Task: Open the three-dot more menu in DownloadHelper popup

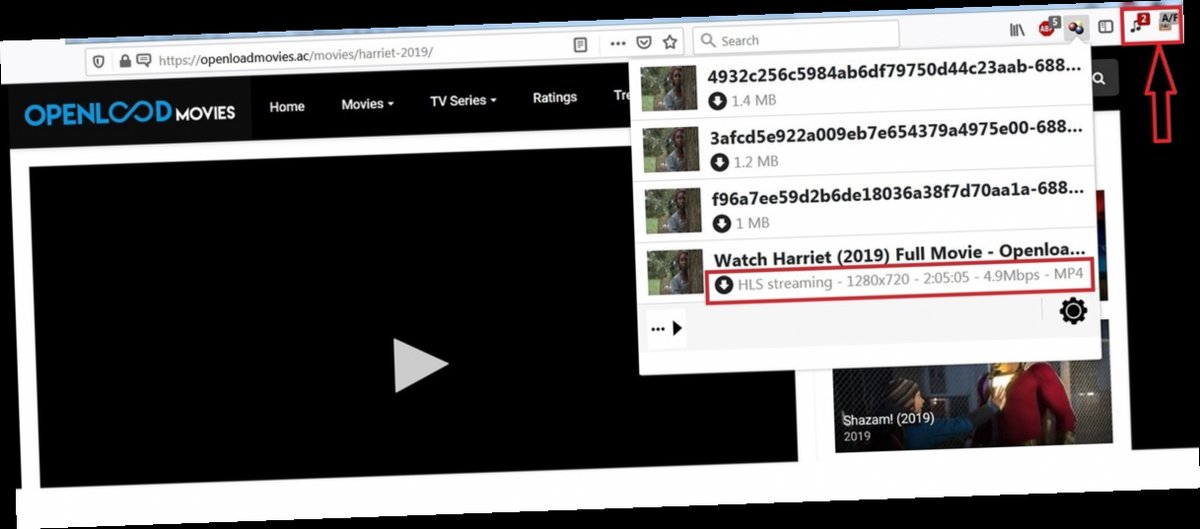Action: 657,328
